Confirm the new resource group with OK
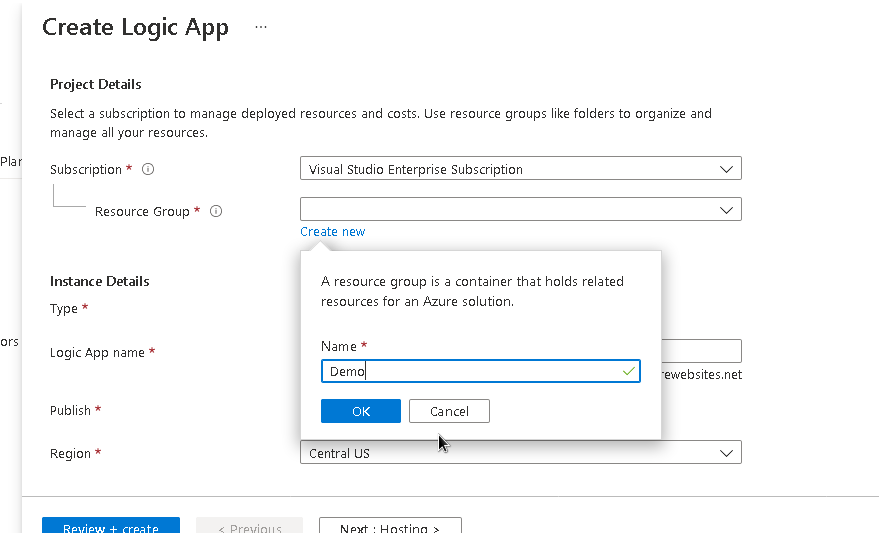 (361, 411)
